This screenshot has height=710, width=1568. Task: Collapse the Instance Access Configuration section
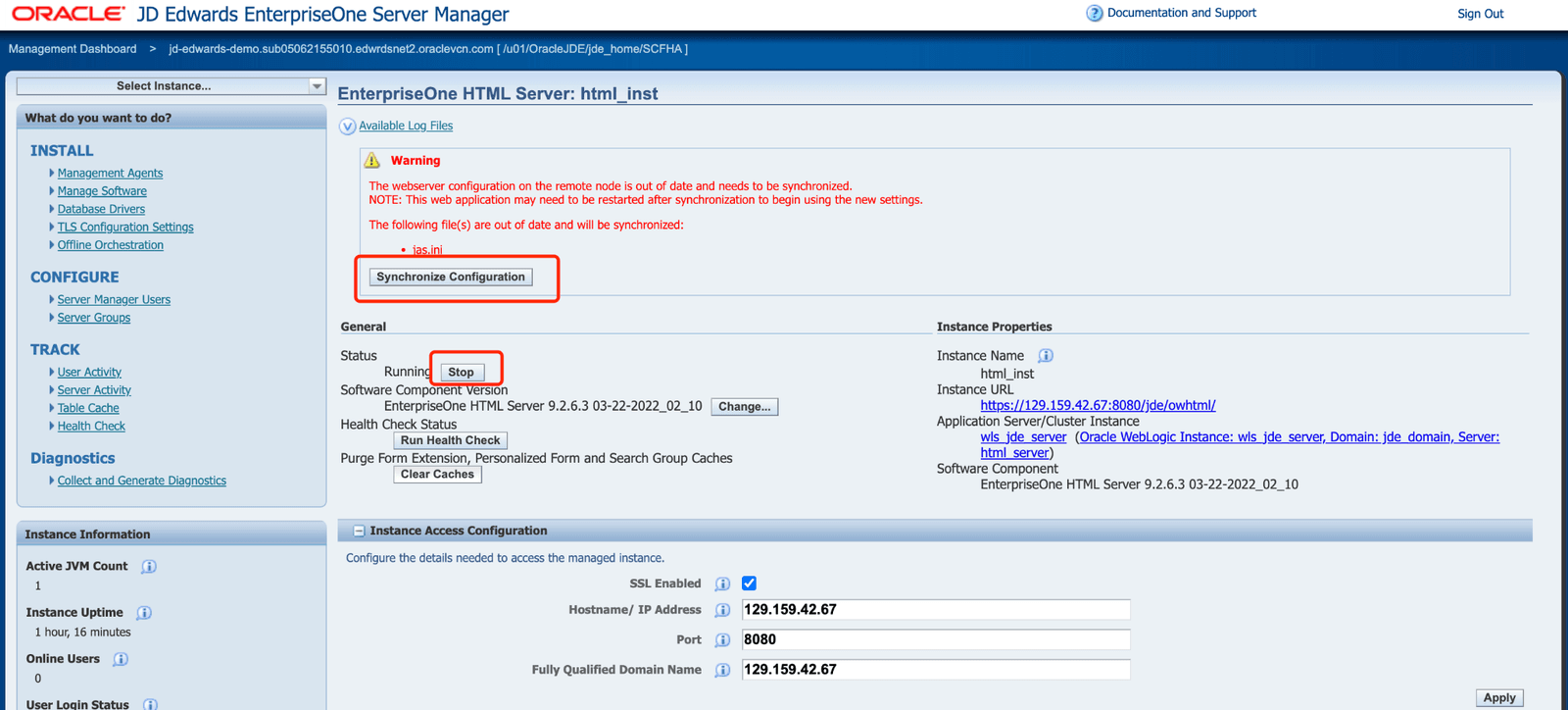359,531
